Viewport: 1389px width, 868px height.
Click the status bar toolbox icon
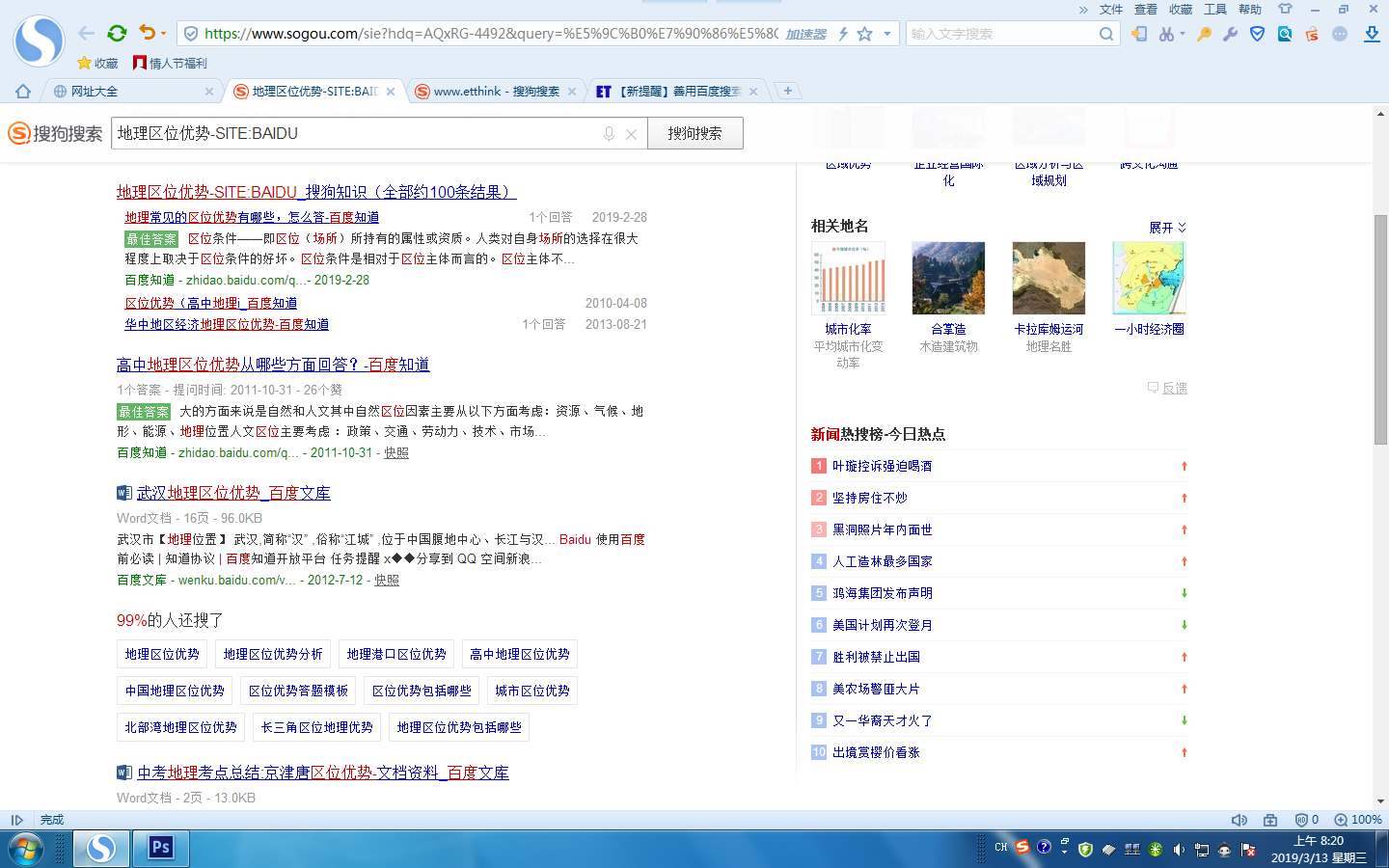coord(1270,820)
